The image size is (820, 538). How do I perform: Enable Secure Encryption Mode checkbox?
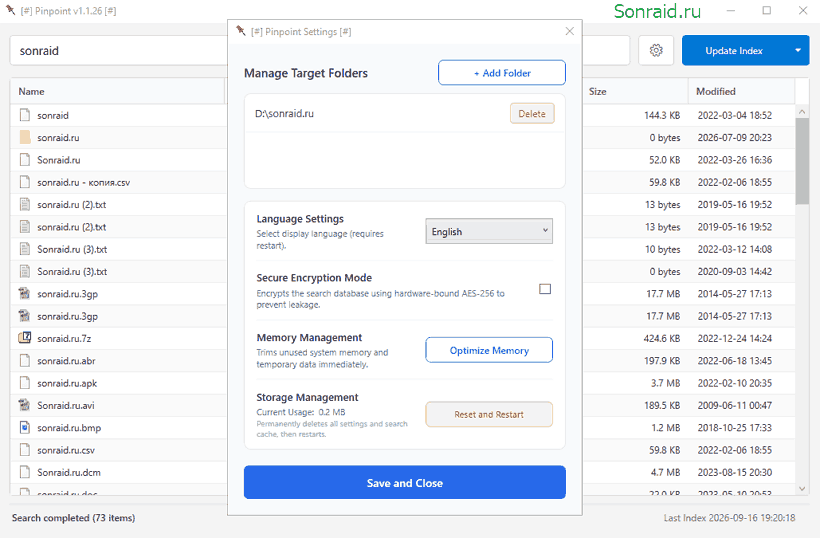pos(545,289)
